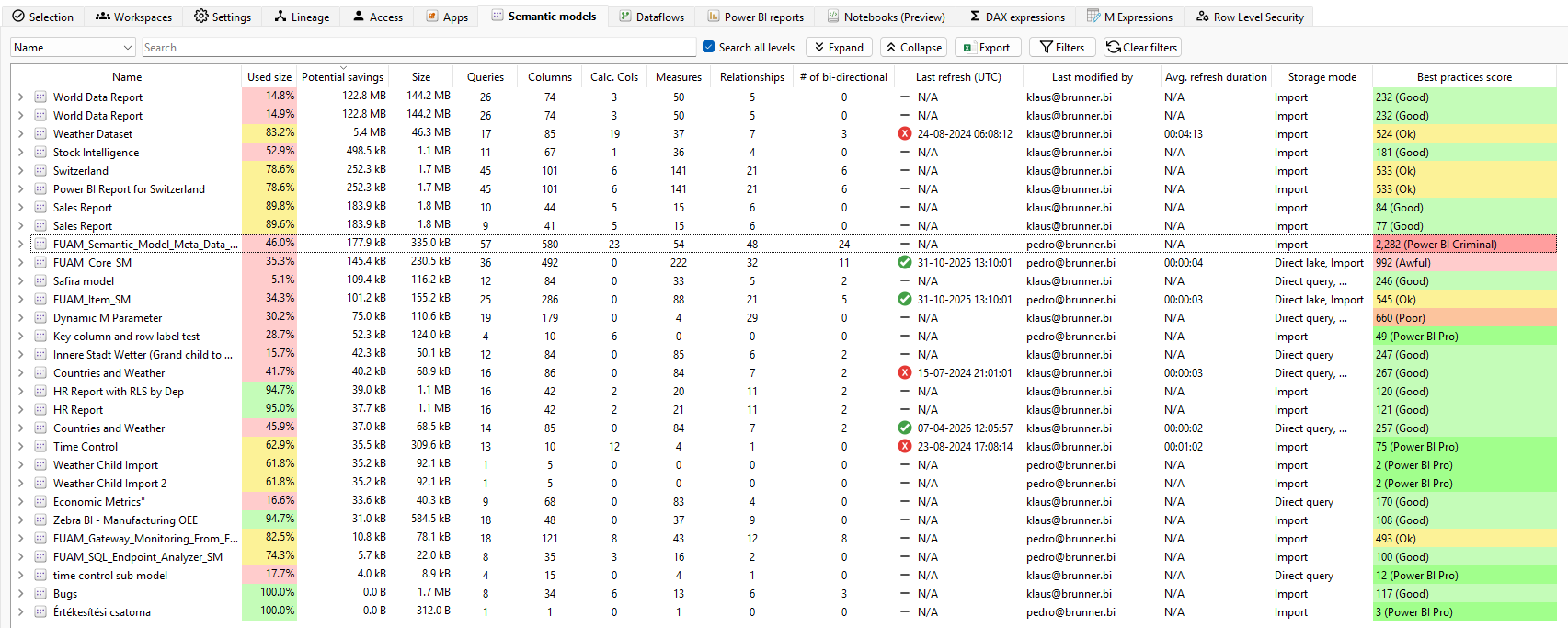Click model icon beside Zebra BI - Manufacturing OEE
The height and width of the screenshot is (628, 1568).
[x=40, y=520]
